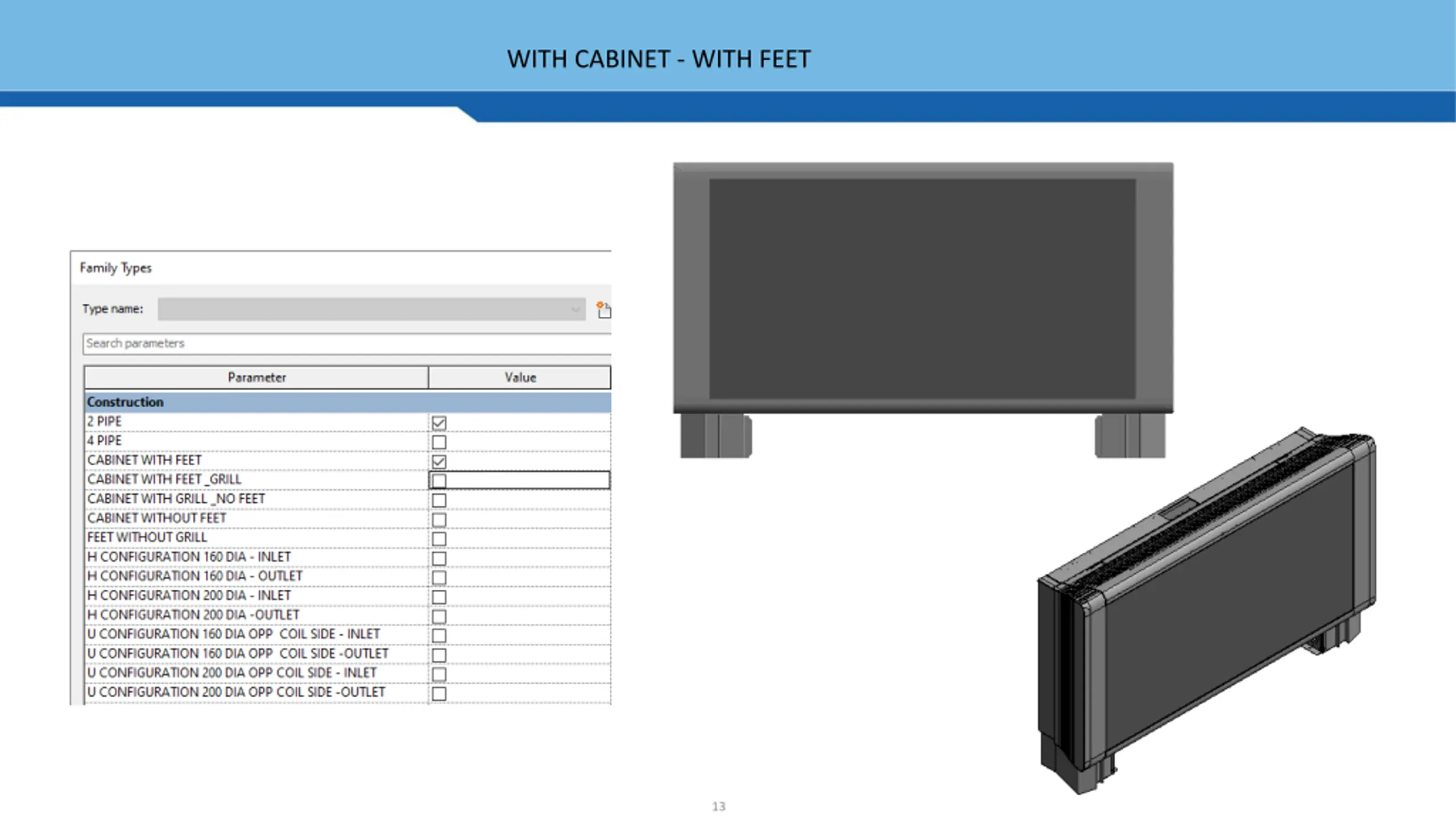The image size is (1456, 819).
Task: Check U CONFIGURATION 200 DIA OPP COIL SIDE -OUTLET
Action: [439, 693]
